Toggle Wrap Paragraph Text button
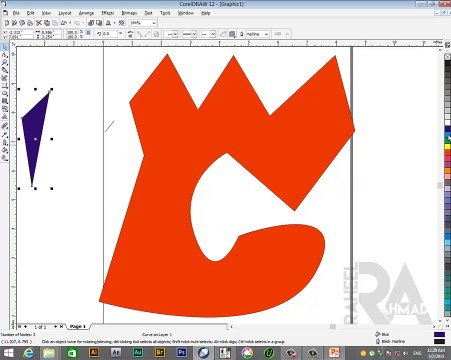Viewport: 451px width, 360px height. tap(232, 34)
